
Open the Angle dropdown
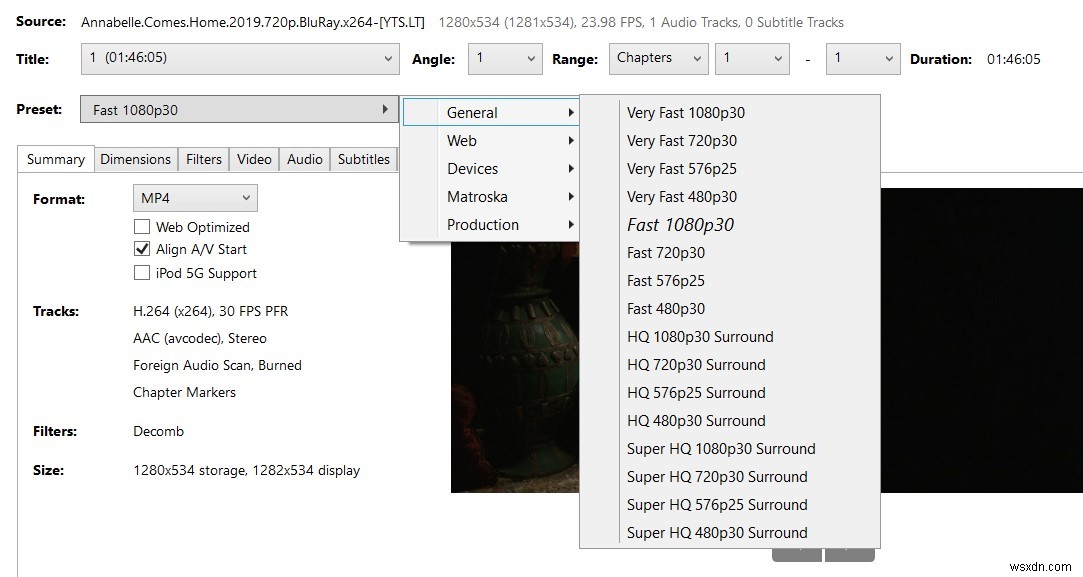(505, 59)
